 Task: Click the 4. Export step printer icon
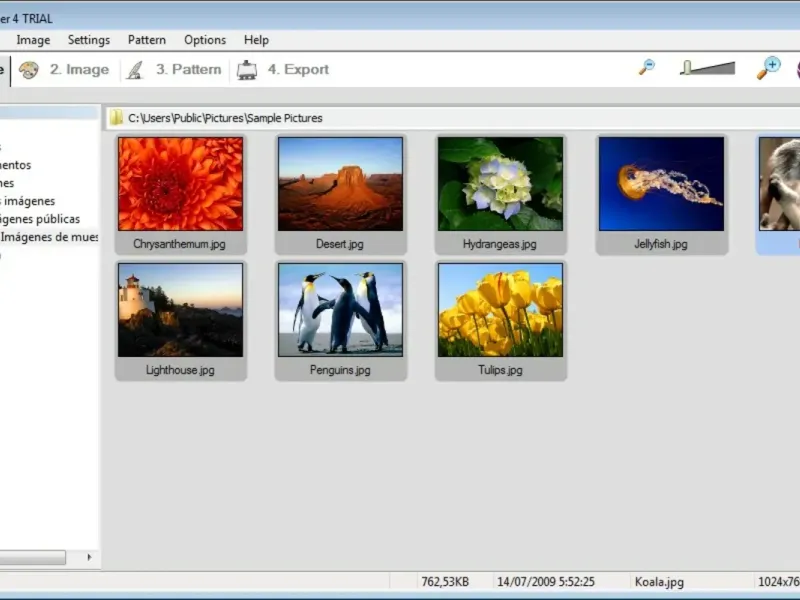point(247,70)
